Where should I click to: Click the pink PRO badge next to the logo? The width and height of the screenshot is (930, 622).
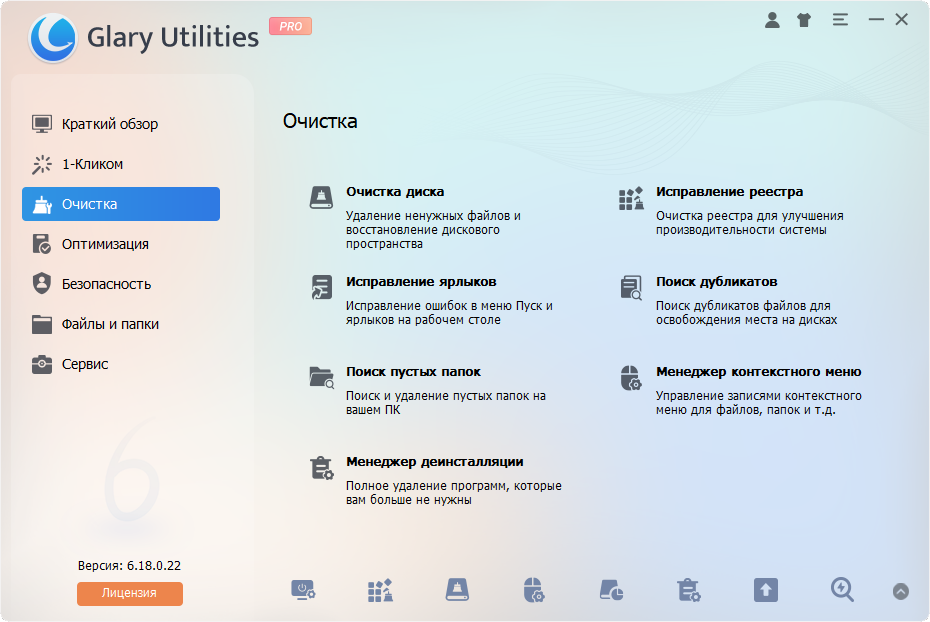tap(290, 27)
